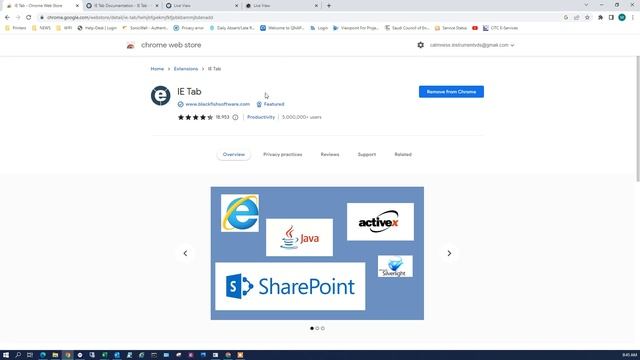This screenshot has width=640, height=360.
Task: Open a new browser tab
Action: (x=329, y=6)
